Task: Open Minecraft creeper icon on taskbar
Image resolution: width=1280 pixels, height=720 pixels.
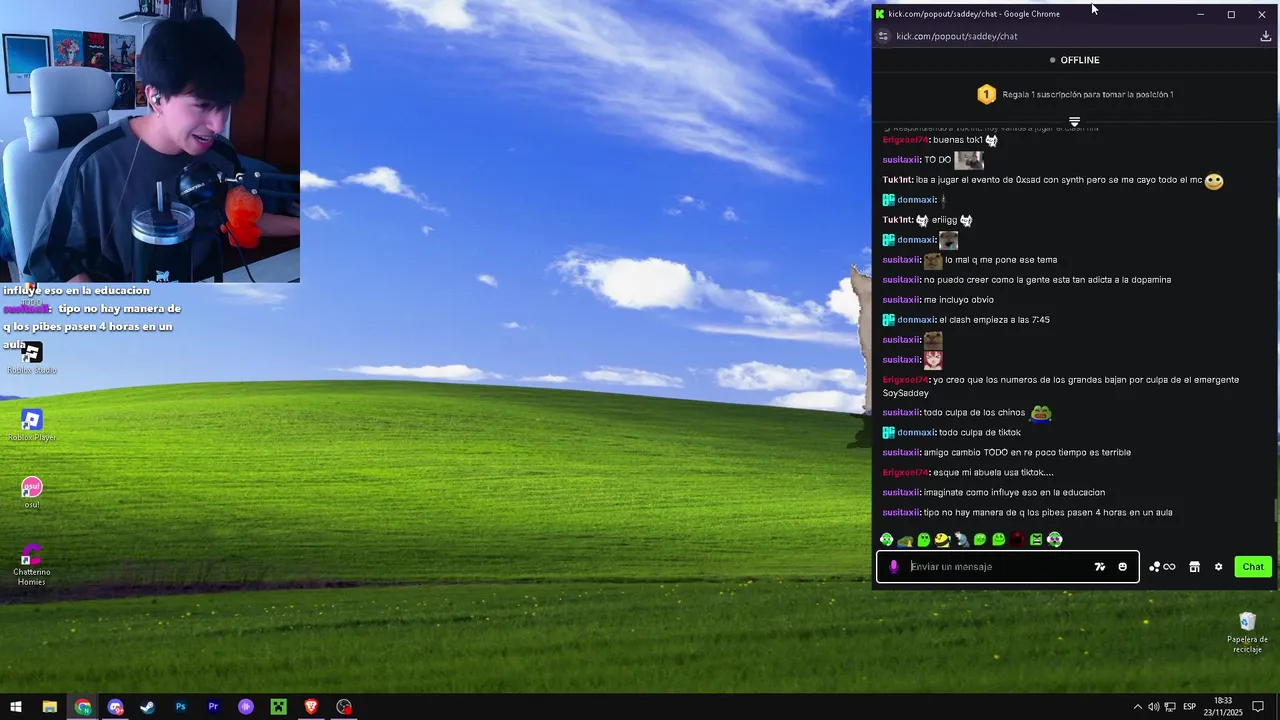Action: click(279, 707)
